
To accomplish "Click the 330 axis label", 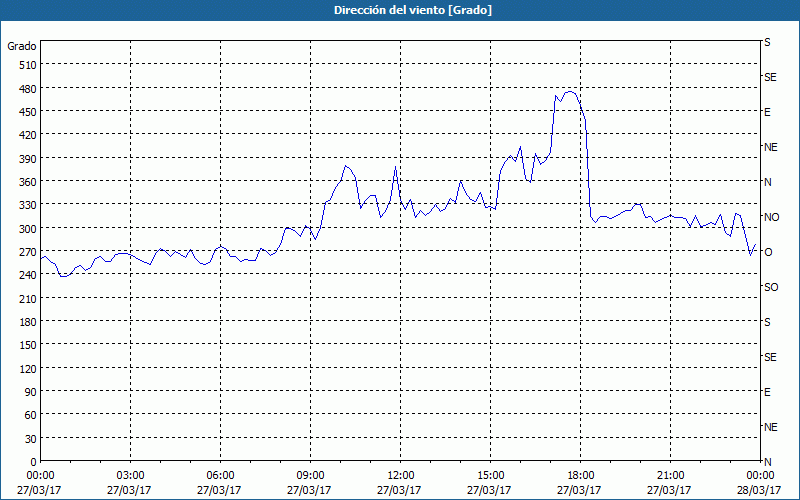I will (29, 205).
